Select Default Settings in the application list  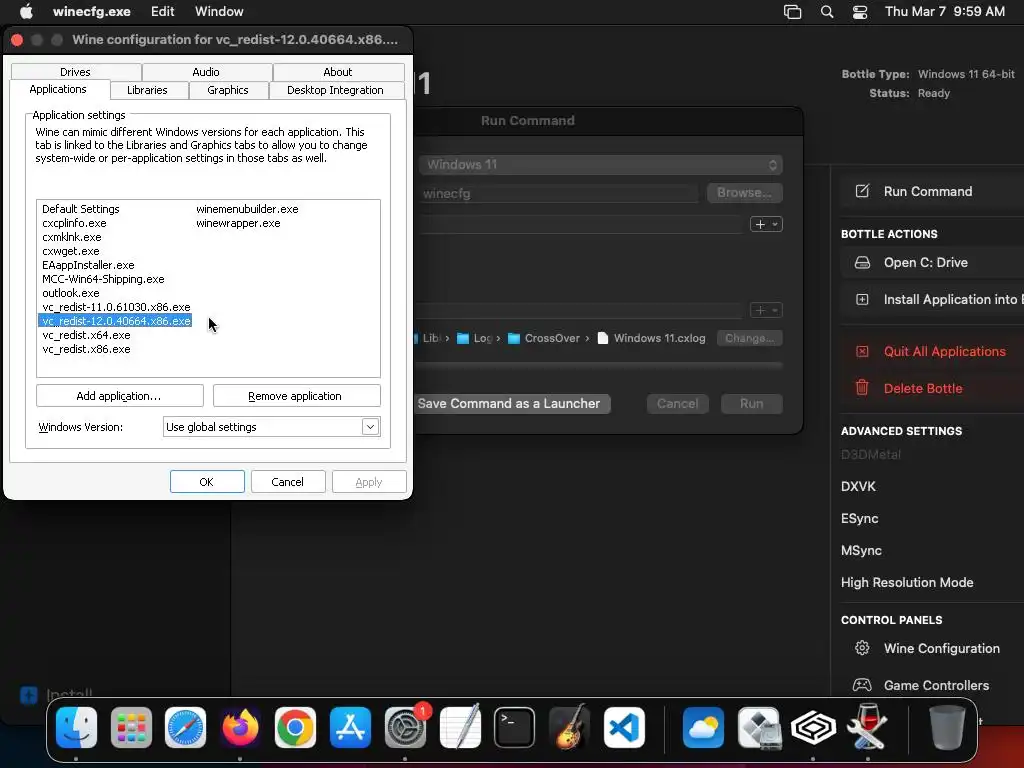coord(81,209)
